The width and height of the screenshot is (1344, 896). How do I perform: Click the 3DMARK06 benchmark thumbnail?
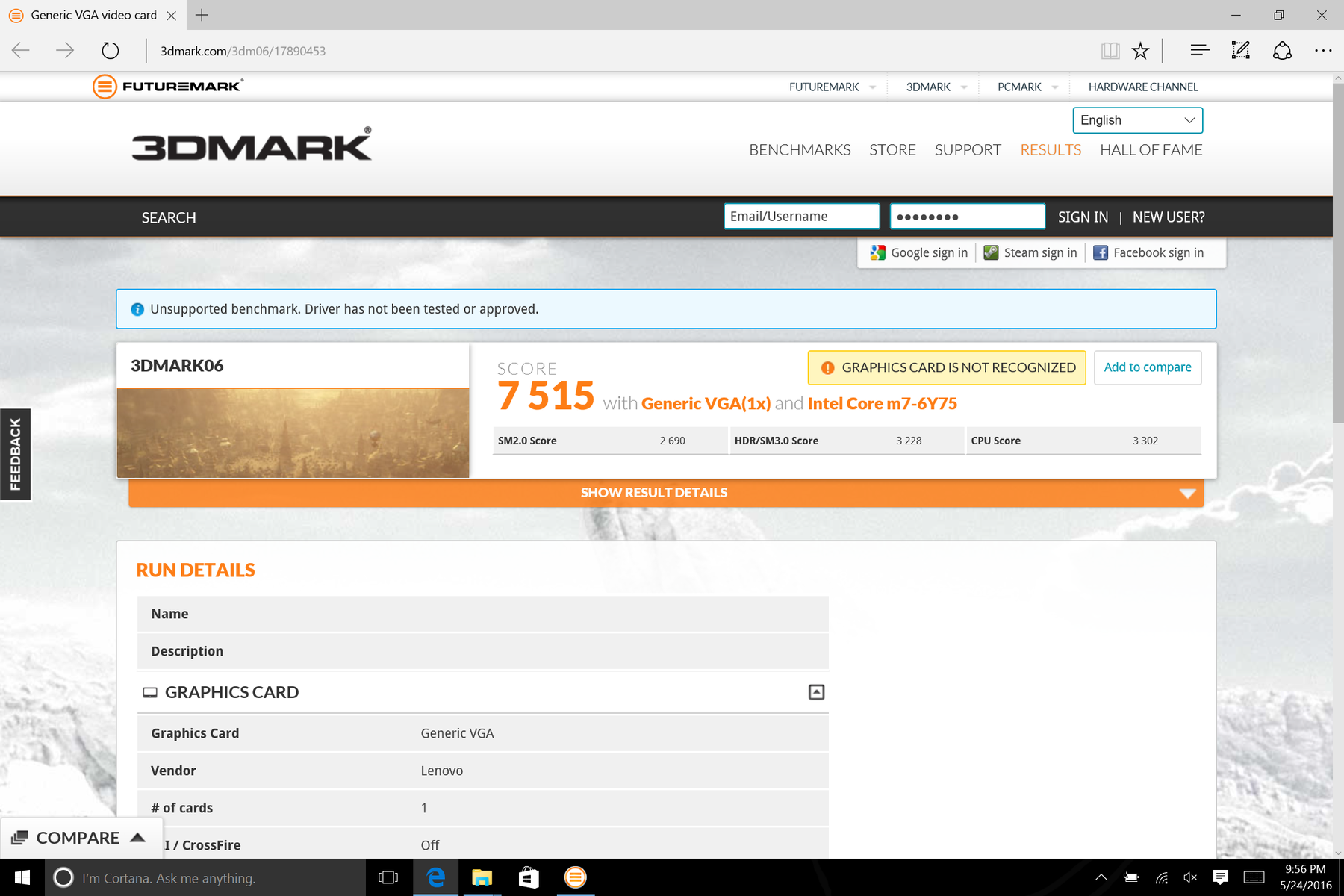[x=293, y=433]
